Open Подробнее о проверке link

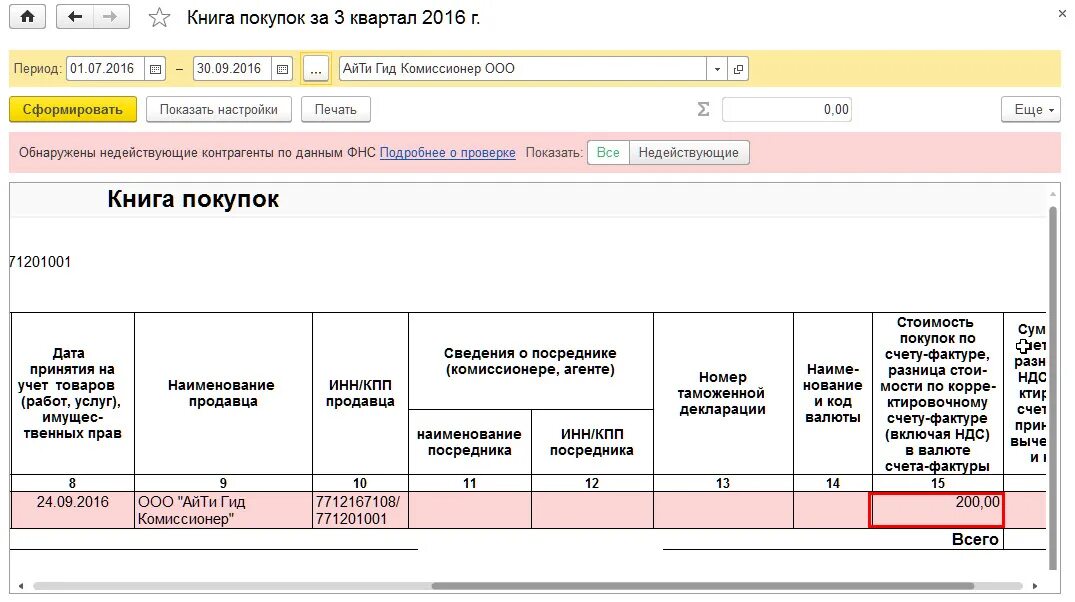pyautogui.click(x=448, y=153)
